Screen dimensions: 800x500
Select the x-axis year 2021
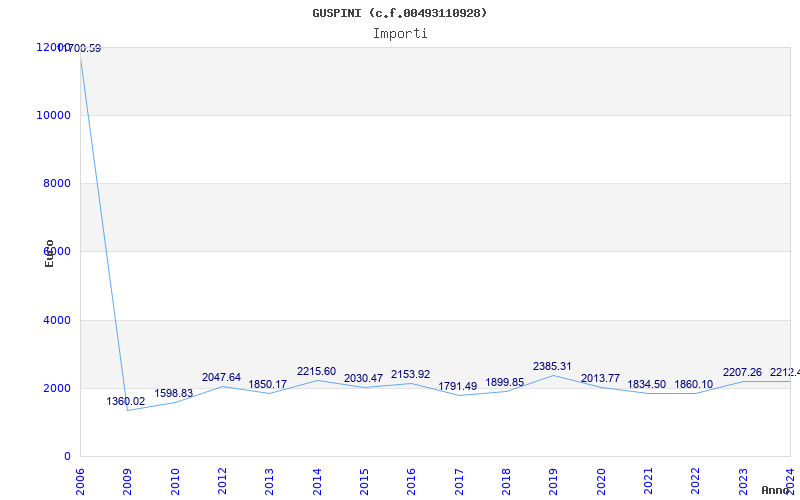click(648, 481)
